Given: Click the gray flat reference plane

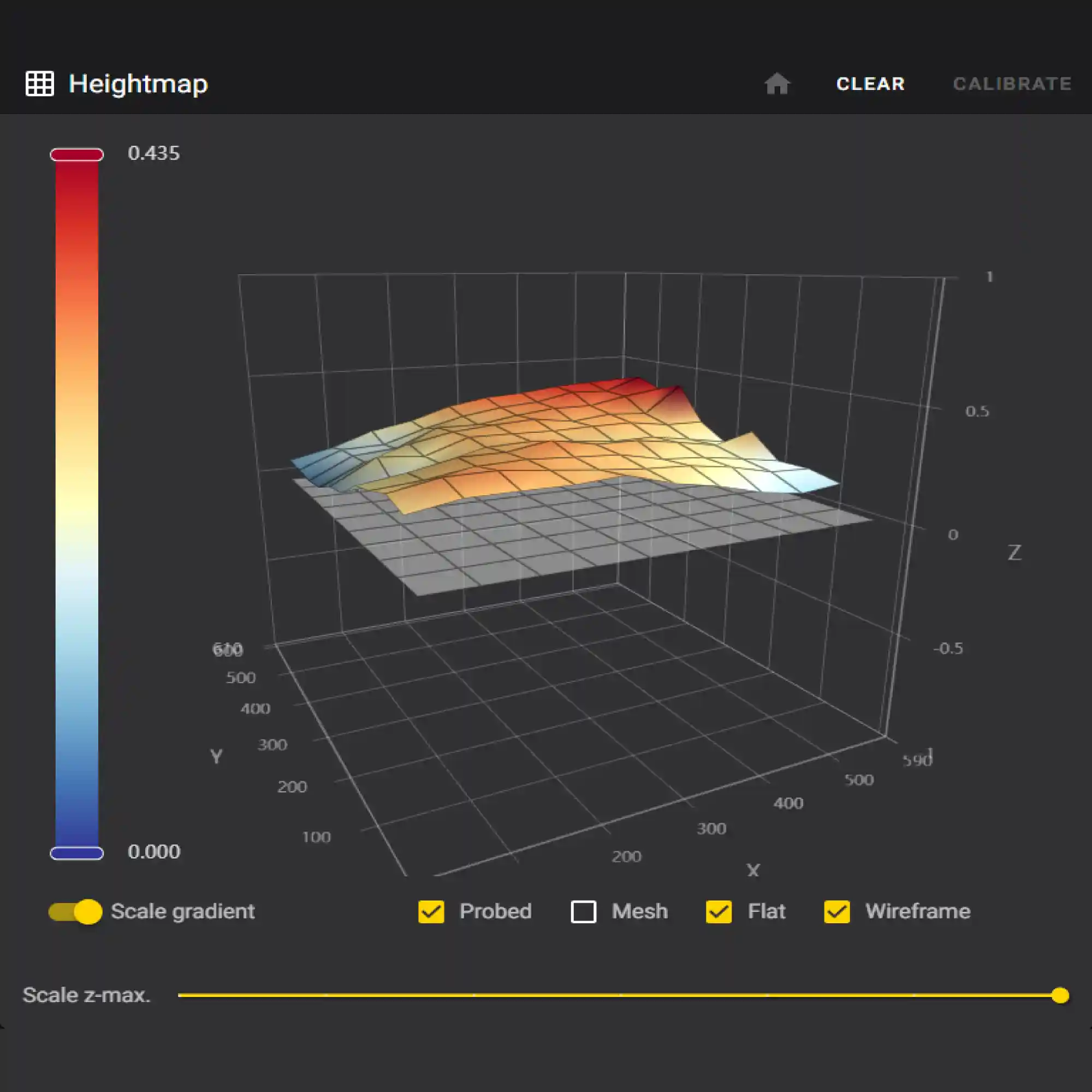Looking at the screenshot, I should (x=565, y=543).
